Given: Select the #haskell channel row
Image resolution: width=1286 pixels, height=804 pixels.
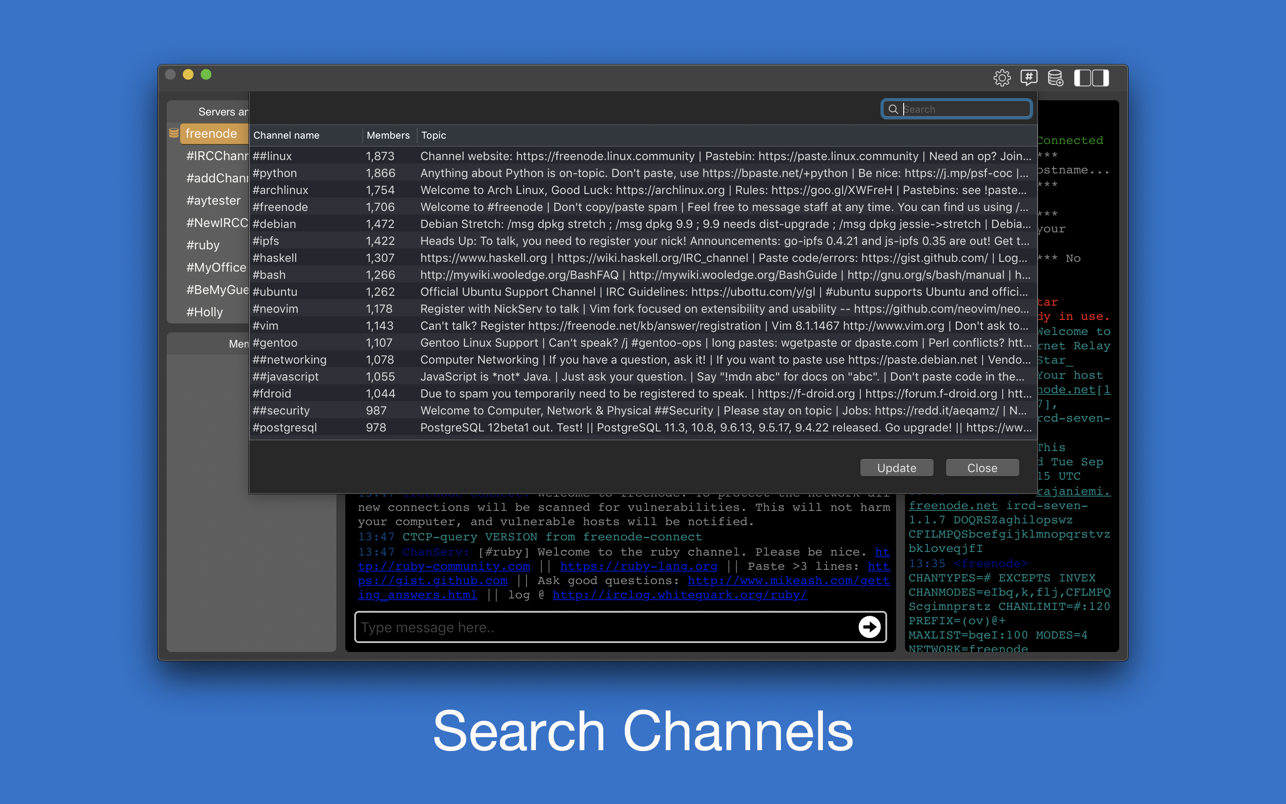Looking at the screenshot, I should point(642,258).
